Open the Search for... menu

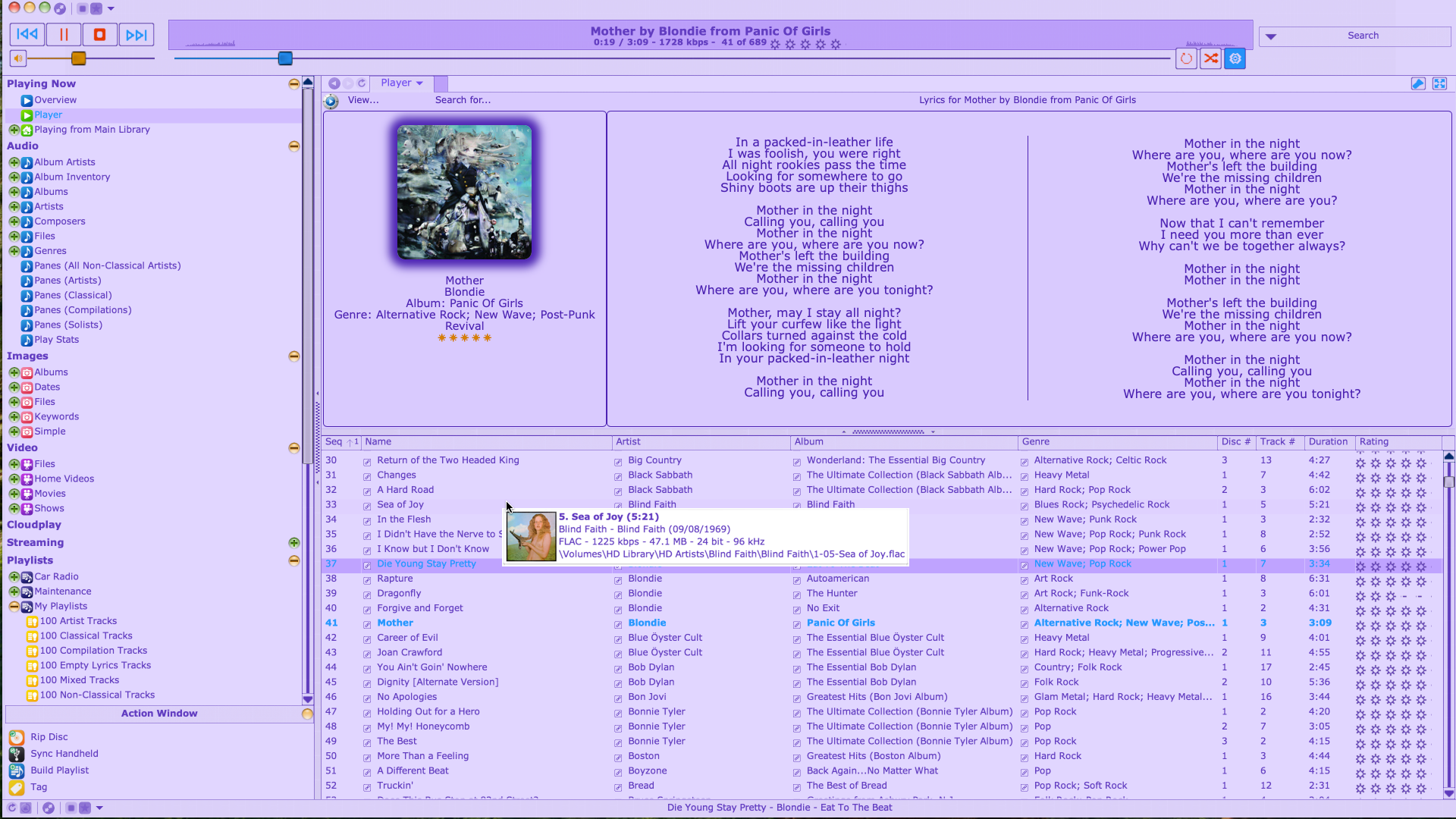click(x=463, y=100)
